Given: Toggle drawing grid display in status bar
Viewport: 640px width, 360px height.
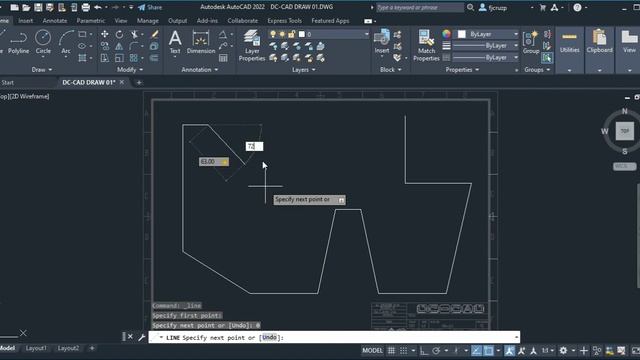Looking at the screenshot, I should [x=391, y=351].
